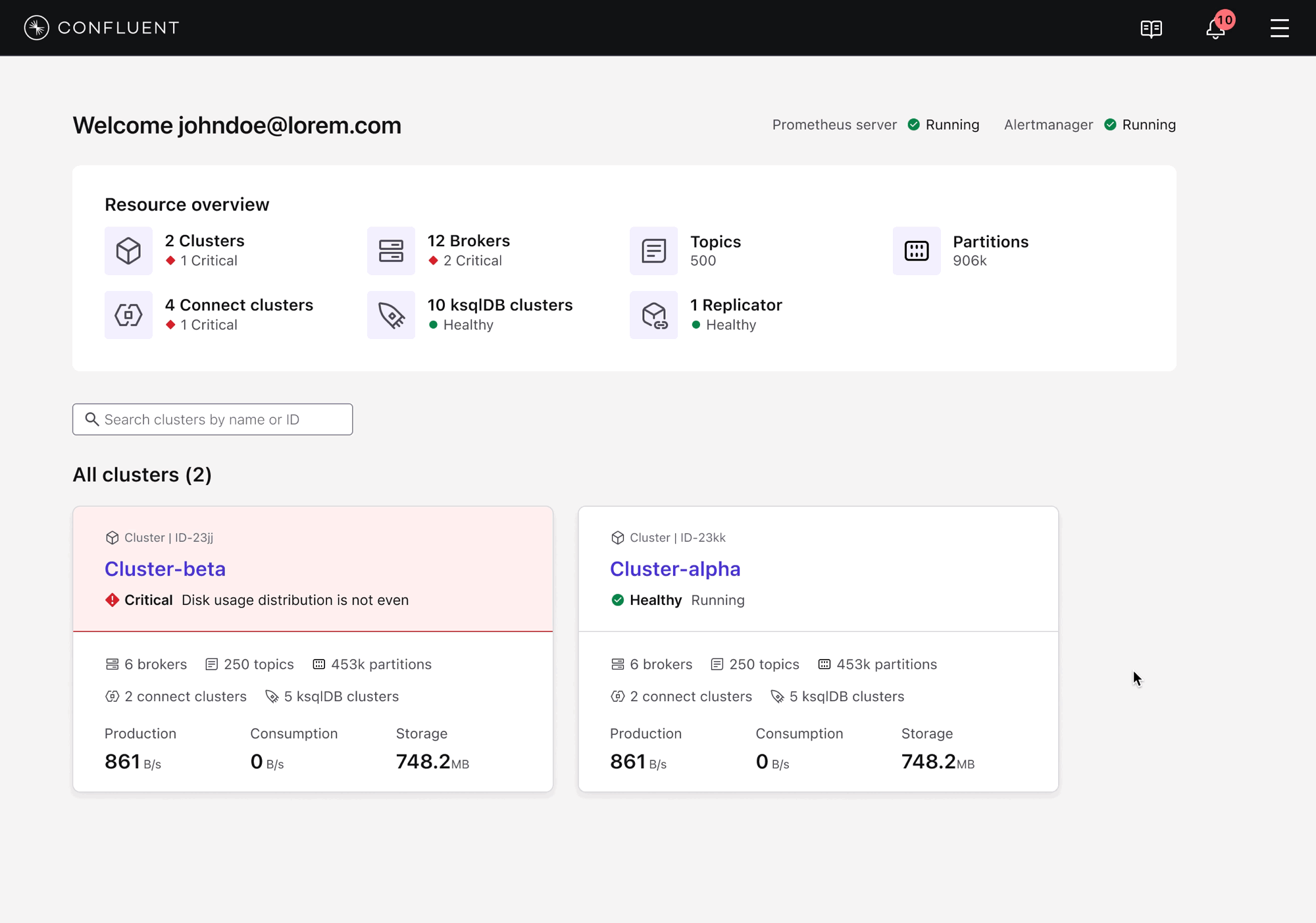
Task: Open the Cluster-alpha link
Action: pos(674,569)
